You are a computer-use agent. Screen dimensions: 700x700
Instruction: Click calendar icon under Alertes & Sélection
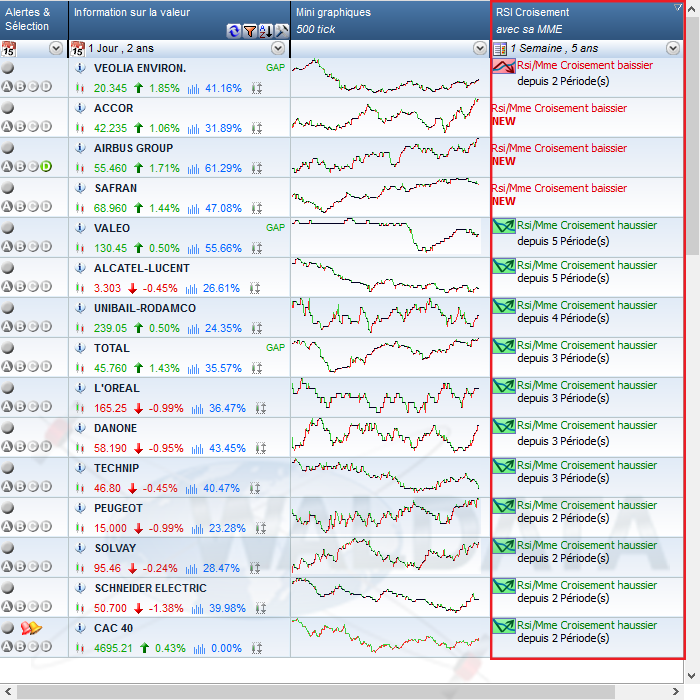click(8, 48)
